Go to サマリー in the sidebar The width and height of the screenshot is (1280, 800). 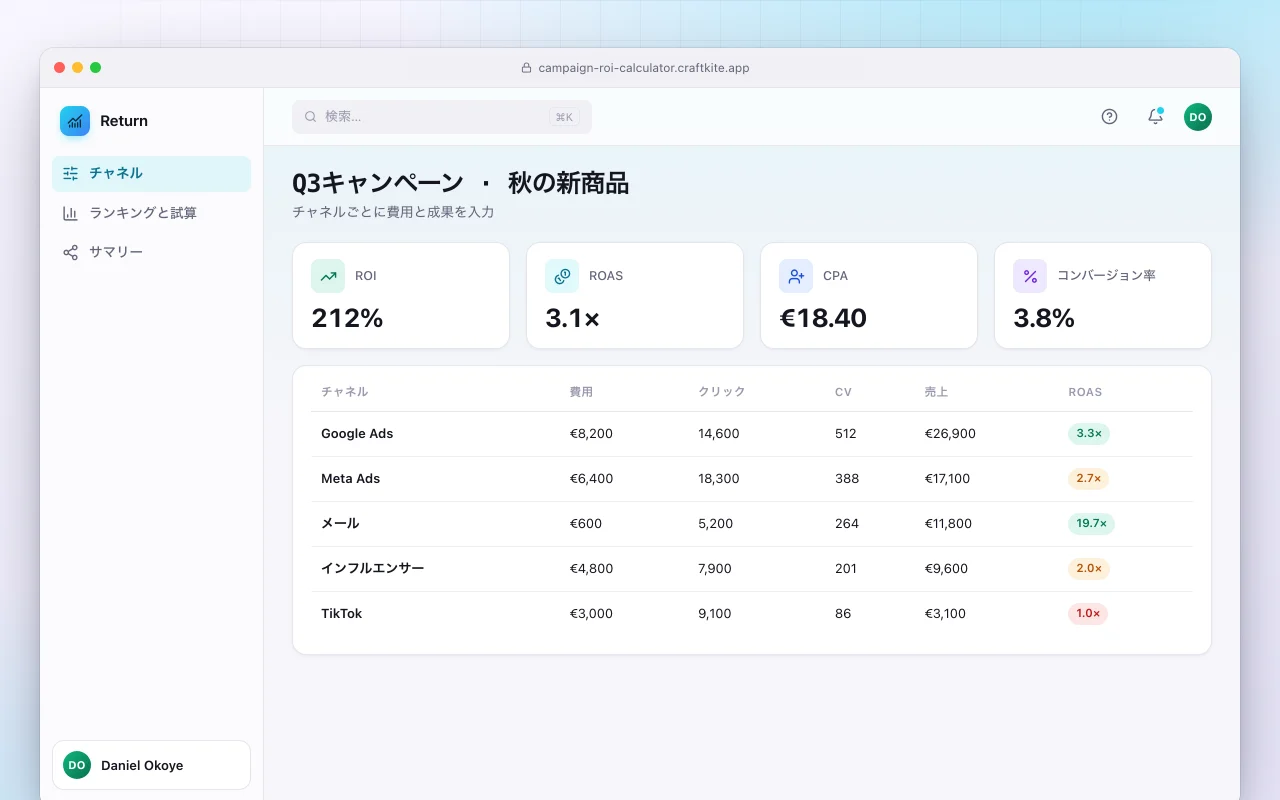(x=151, y=252)
